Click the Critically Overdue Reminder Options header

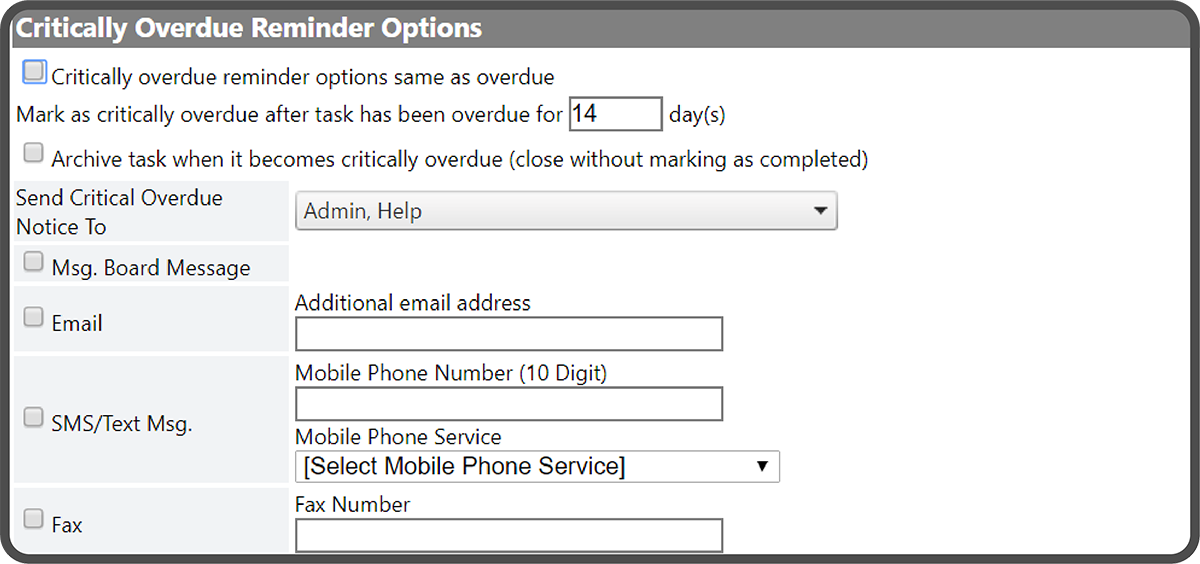pyautogui.click(x=248, y=28)
